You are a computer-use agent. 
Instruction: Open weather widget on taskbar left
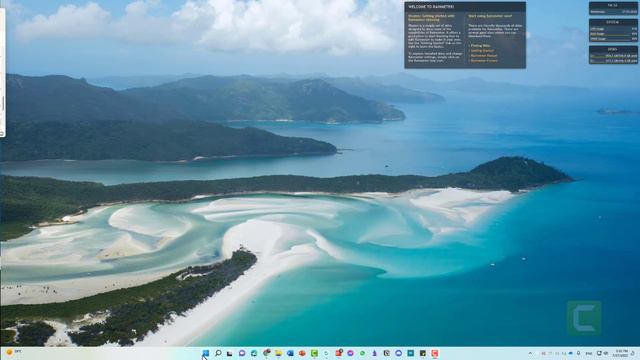click(13, 352)
